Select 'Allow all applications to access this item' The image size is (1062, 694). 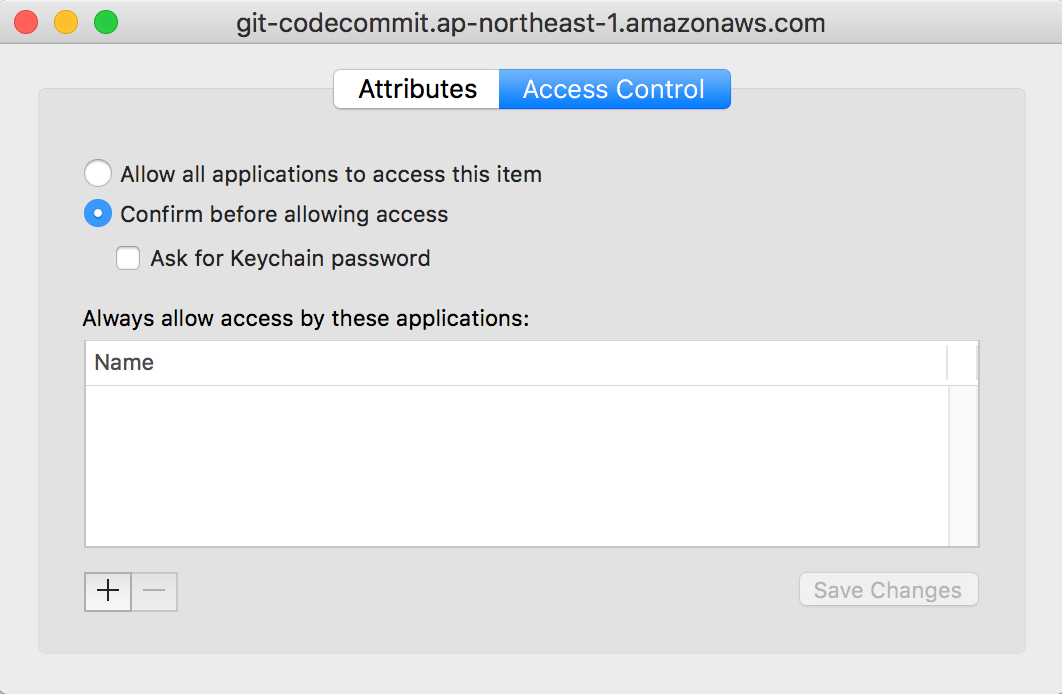97,173
